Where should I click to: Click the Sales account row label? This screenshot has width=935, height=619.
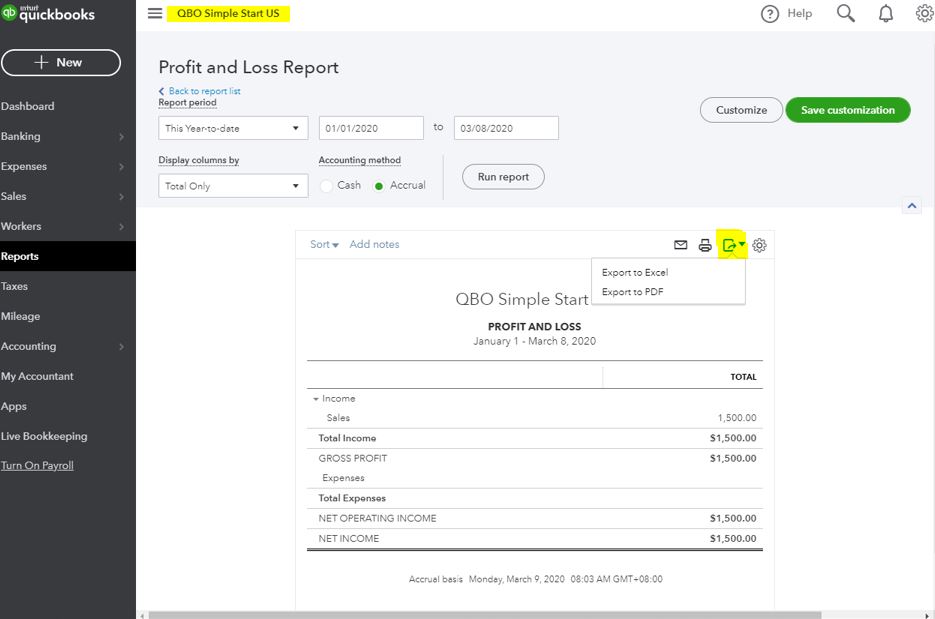(338, 418)
